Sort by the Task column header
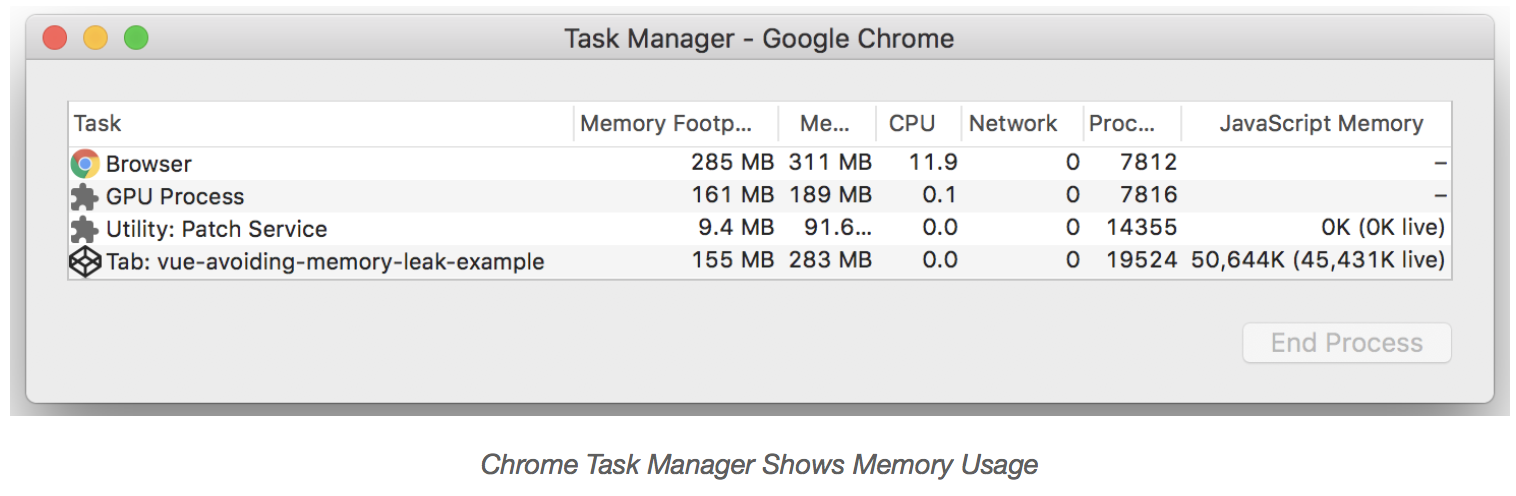The width and height of the screenshot is (1516, 496). click(97, 124)
